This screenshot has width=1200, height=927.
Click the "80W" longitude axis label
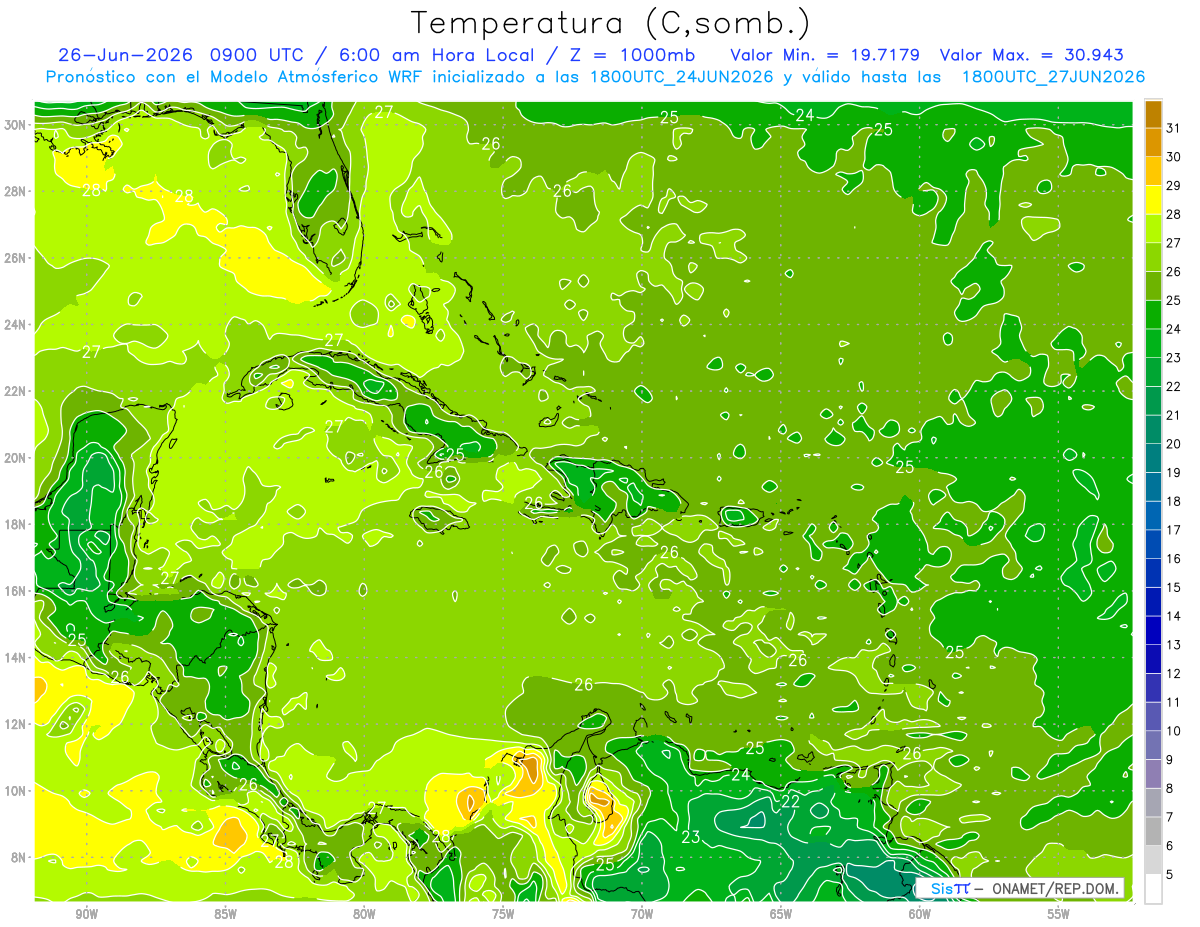pyautogui.click(x=364, y=914)
